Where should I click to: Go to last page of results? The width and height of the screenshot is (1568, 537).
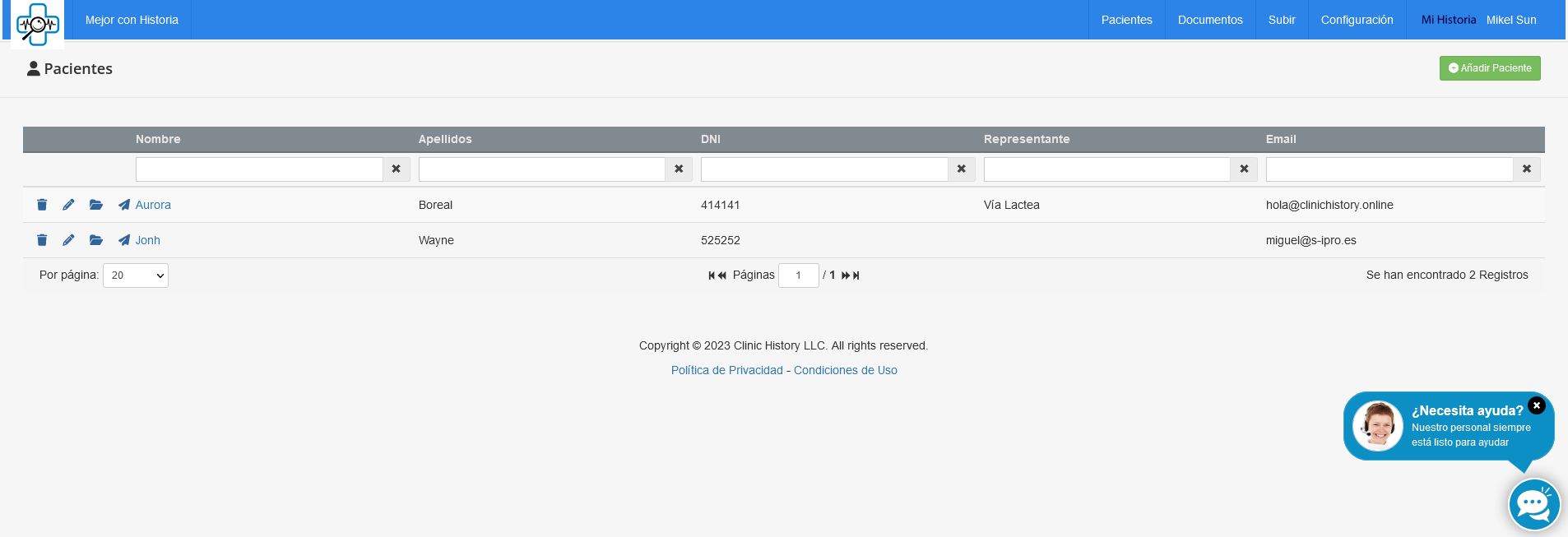[x=856, y=275]
